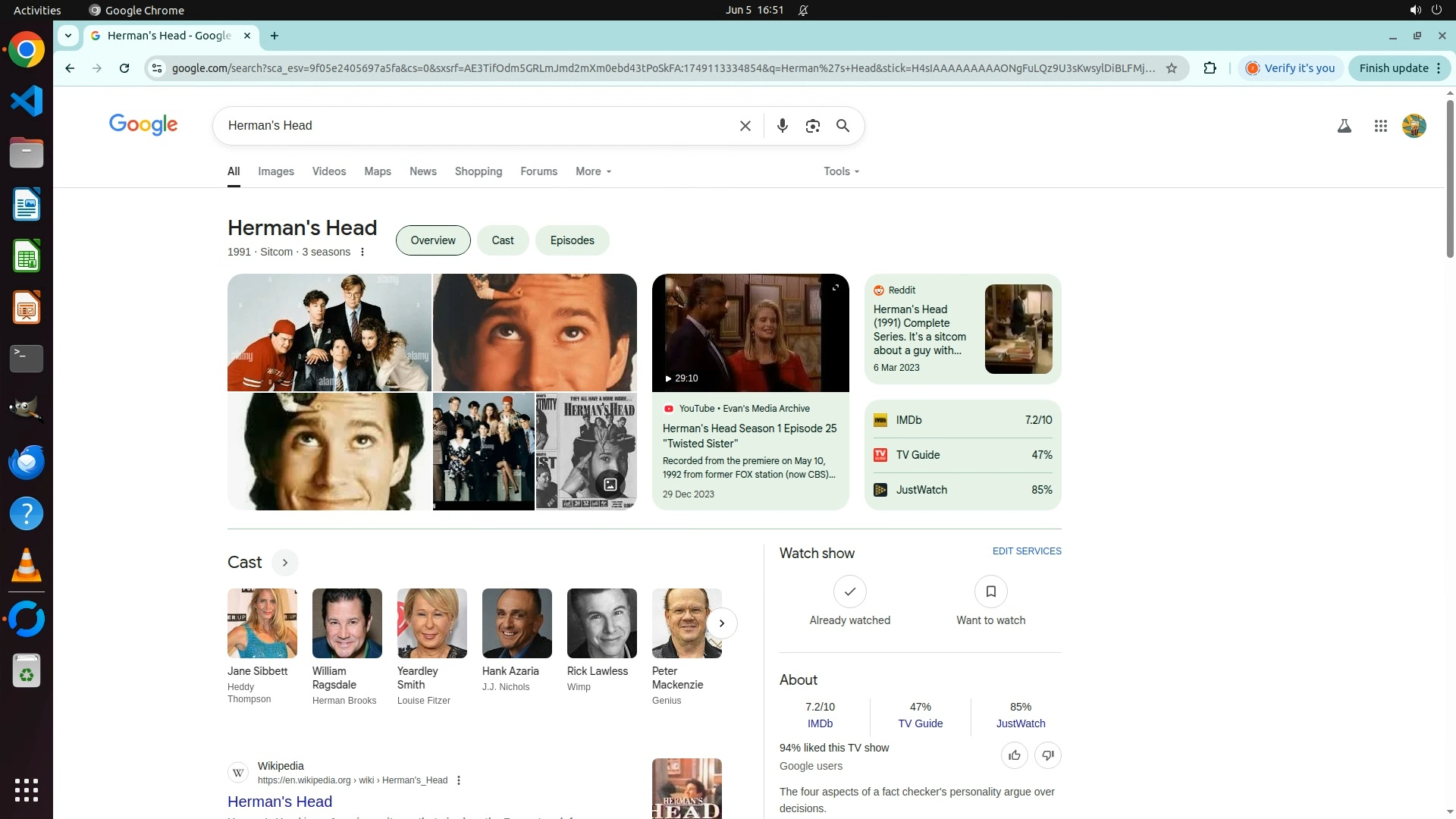Toggle Want to watch bookmark
Viewport: 1456px width, 819px height.
990,591
